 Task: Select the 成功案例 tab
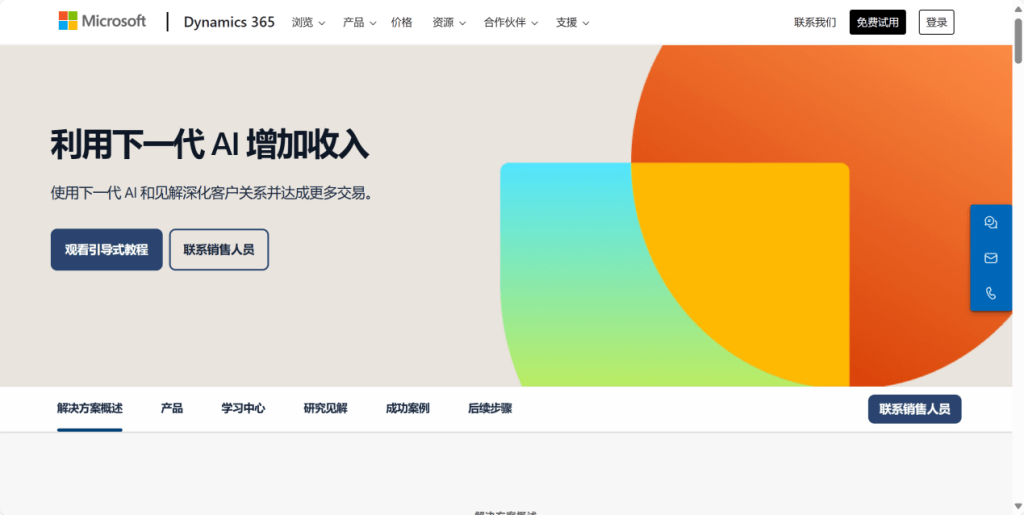407,408
